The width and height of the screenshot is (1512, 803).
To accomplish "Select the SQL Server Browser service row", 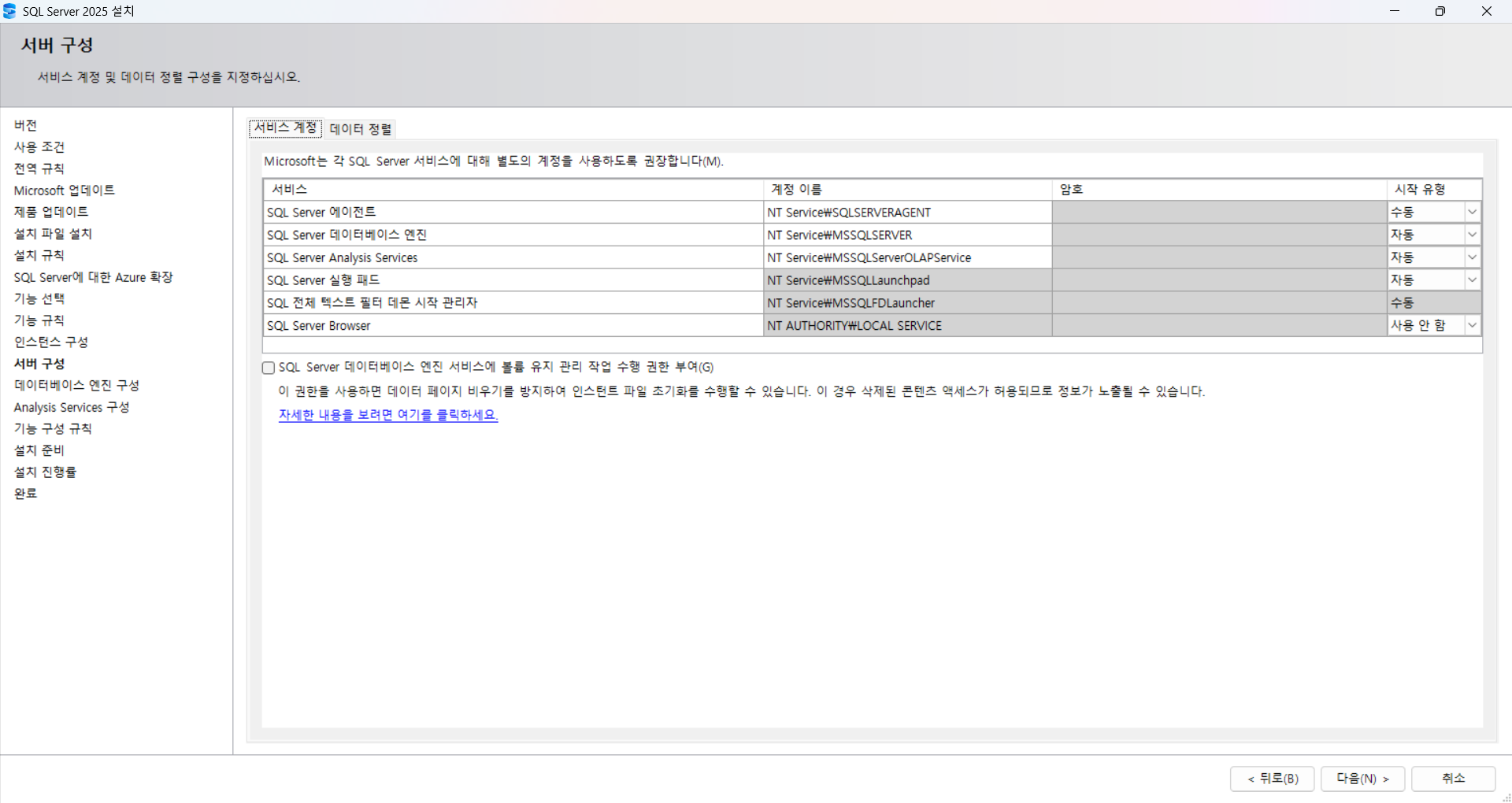I will 513,325.
